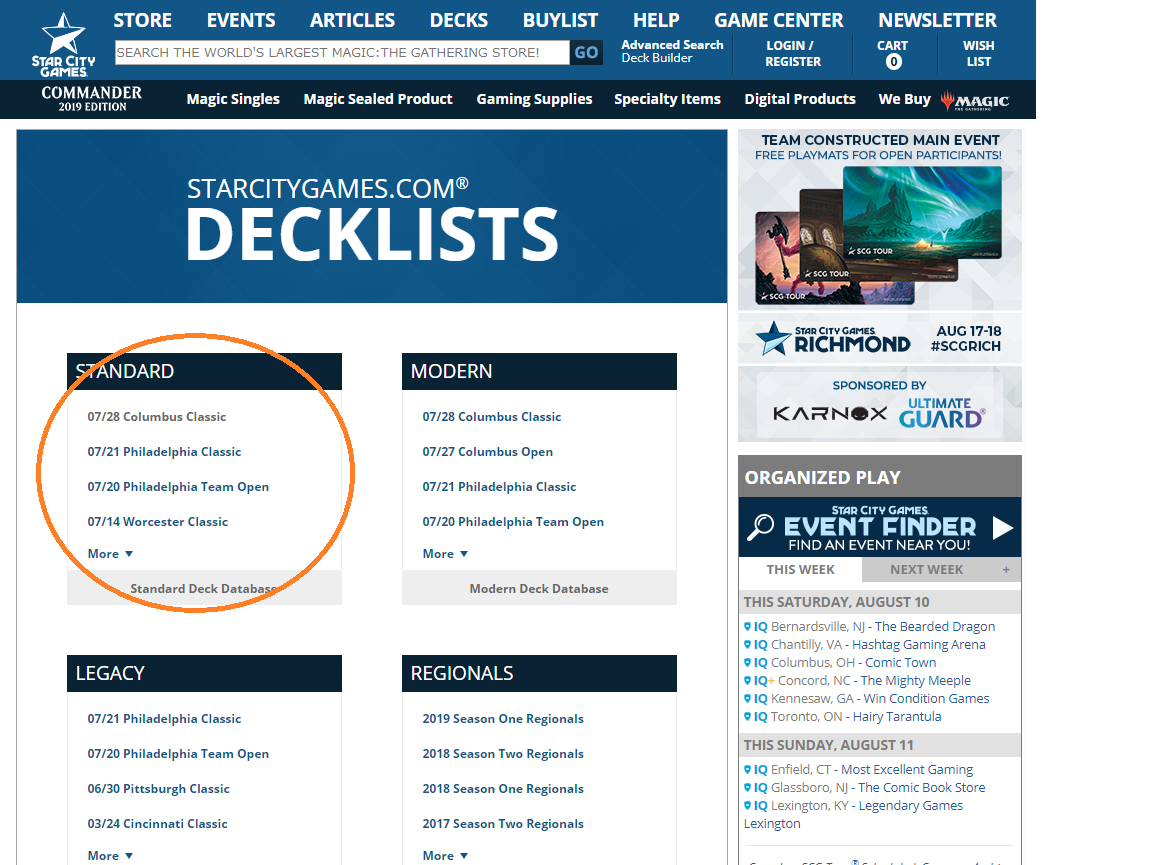Open Legacy 03/24 Cincinnati Classic
The image size is (1152, 865).
tap(157, 824)
